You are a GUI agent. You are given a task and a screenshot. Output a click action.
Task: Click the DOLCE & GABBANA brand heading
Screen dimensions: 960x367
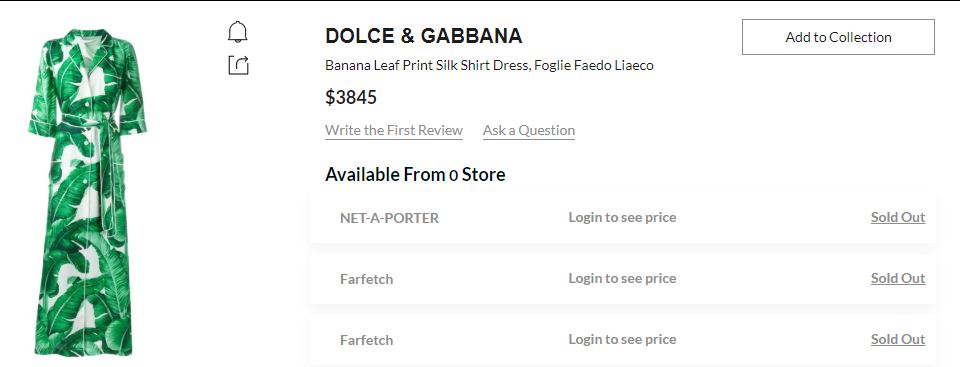pos(424,36)
